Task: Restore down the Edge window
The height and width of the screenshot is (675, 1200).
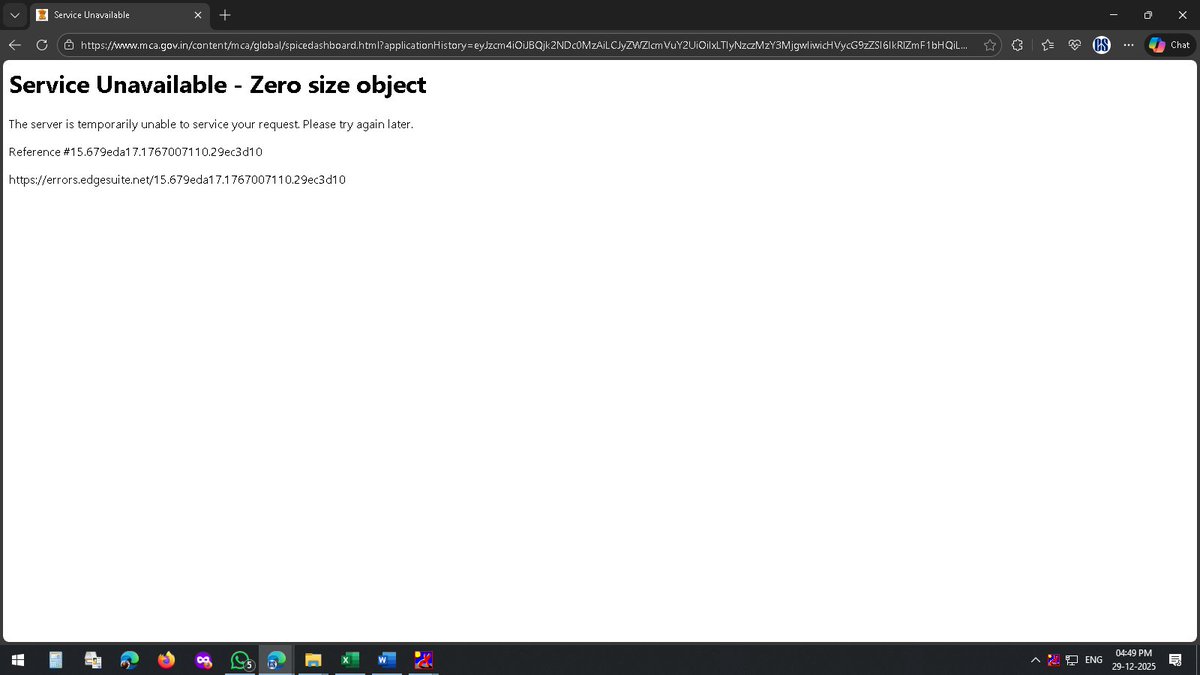Action: (1148, 15)
